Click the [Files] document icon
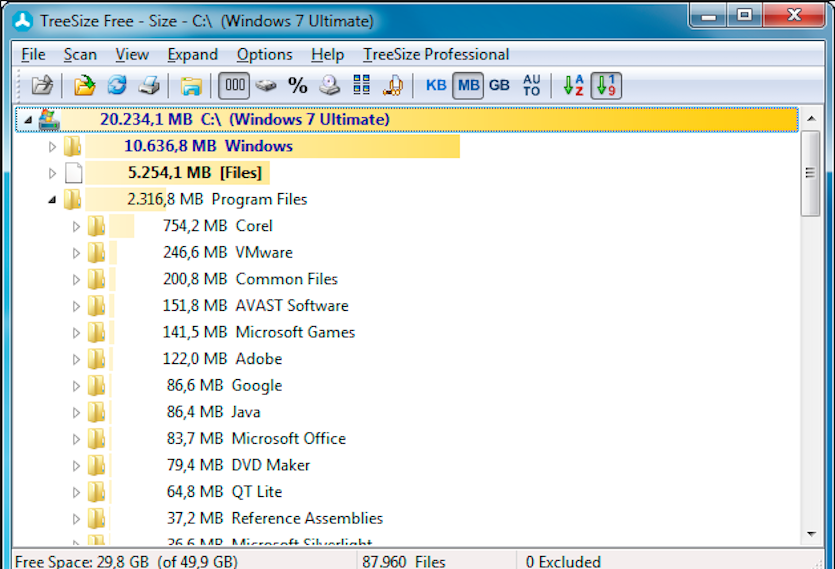Image resolution: width=835 pixels, height=569 pixels. pyautogui.click(x=73, y=173)
